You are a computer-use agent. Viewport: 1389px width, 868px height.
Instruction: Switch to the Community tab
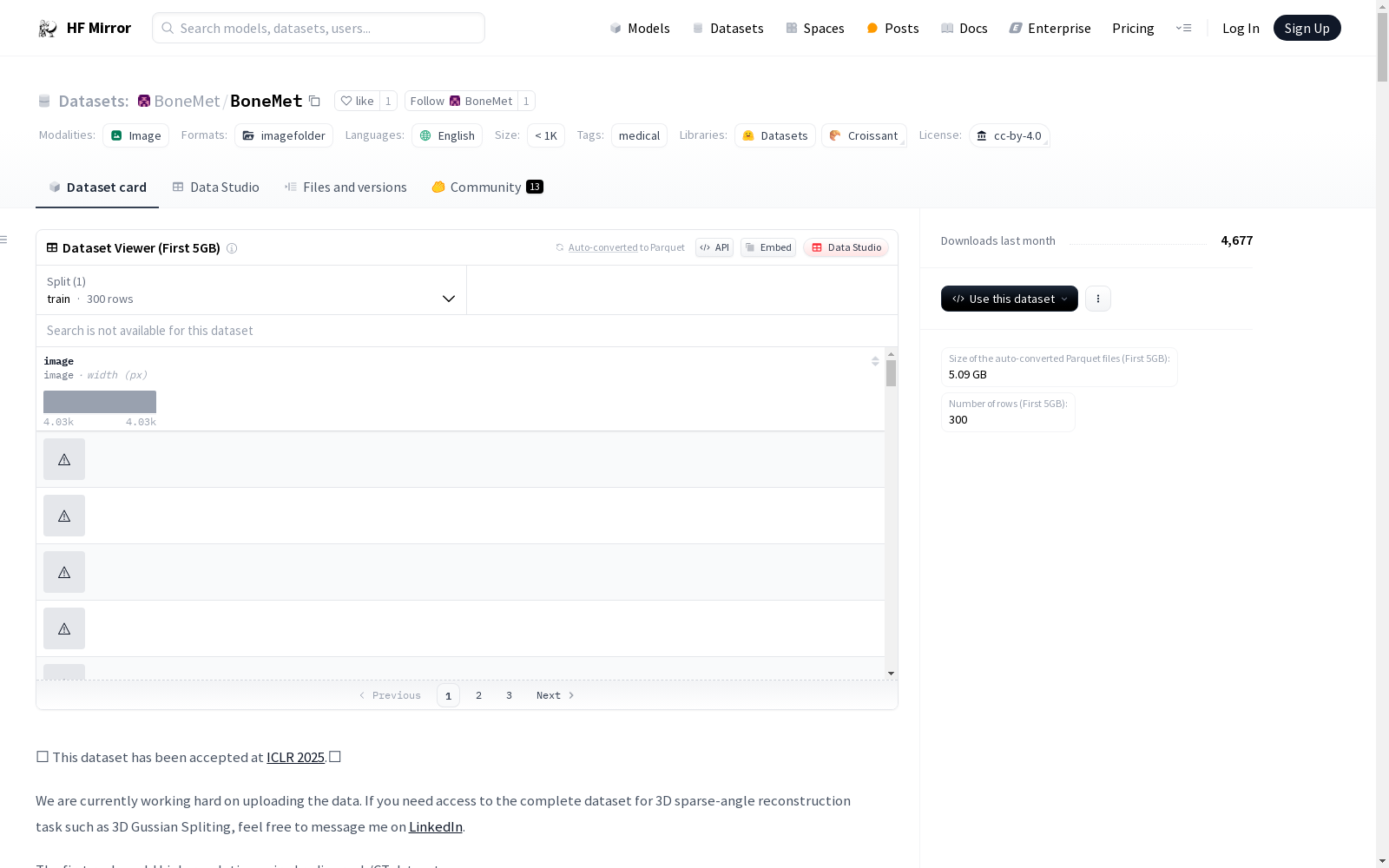click(x=487, y=187)
